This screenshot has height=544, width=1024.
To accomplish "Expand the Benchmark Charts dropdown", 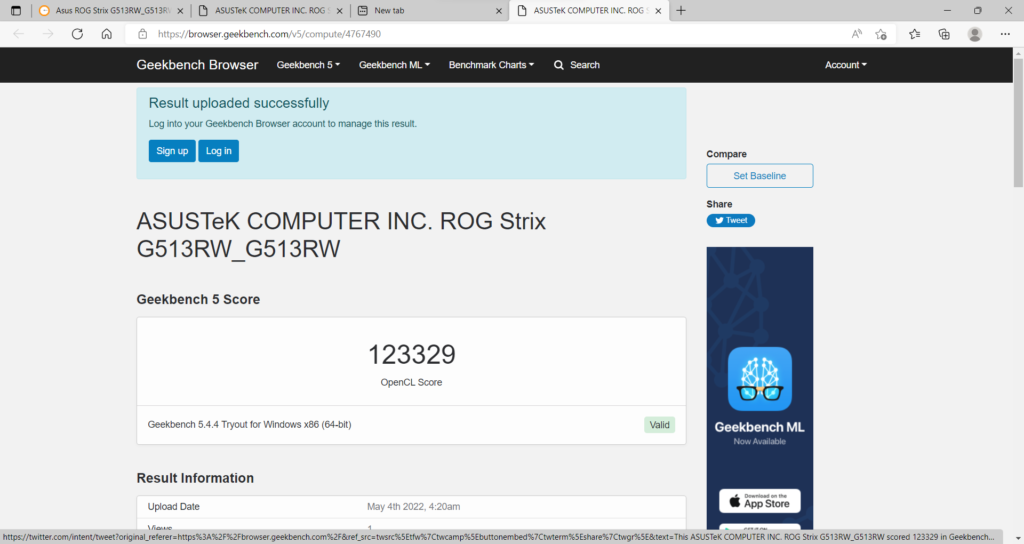I will click(491, 65).
